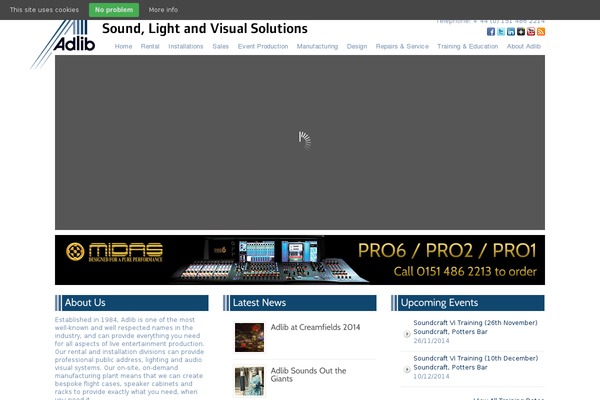Viewport: 600px width, 400px height.
Task: Click event date 26/11/2014
Action: [x=431, y=341]
